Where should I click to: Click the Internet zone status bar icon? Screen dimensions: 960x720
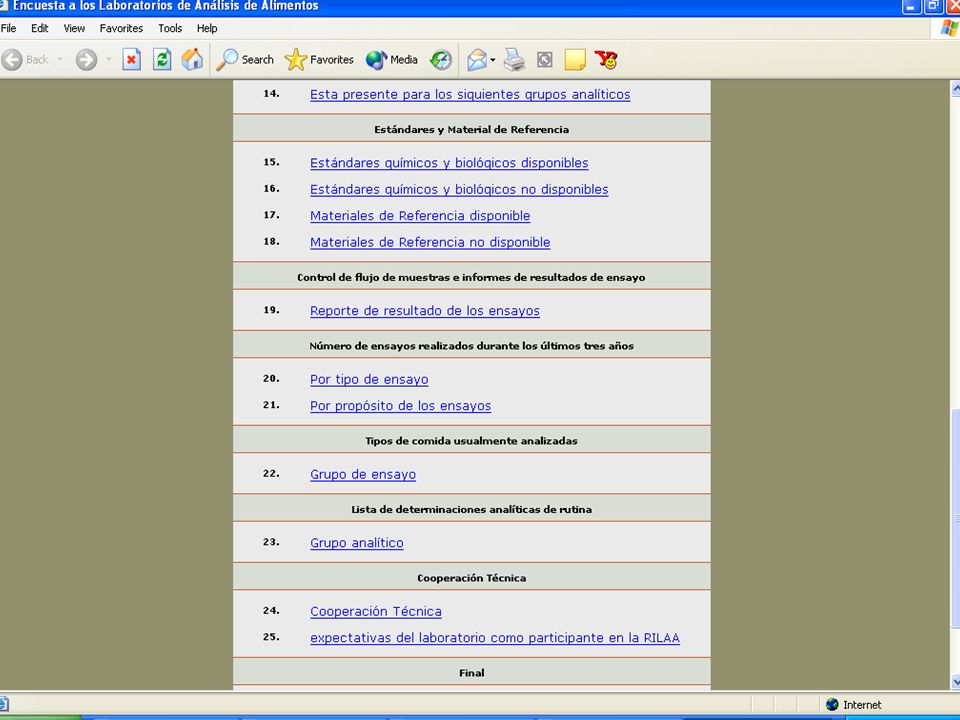832,705
